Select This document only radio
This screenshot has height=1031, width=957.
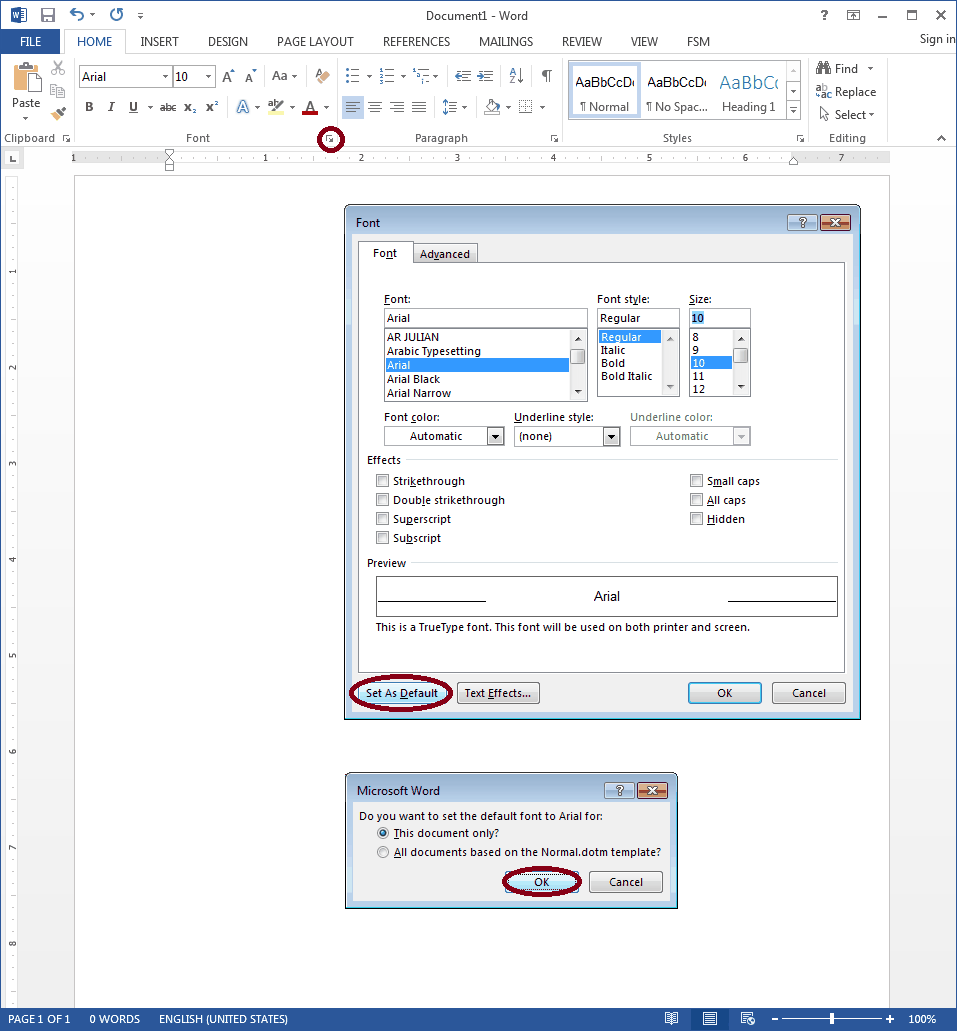[383, 833]
